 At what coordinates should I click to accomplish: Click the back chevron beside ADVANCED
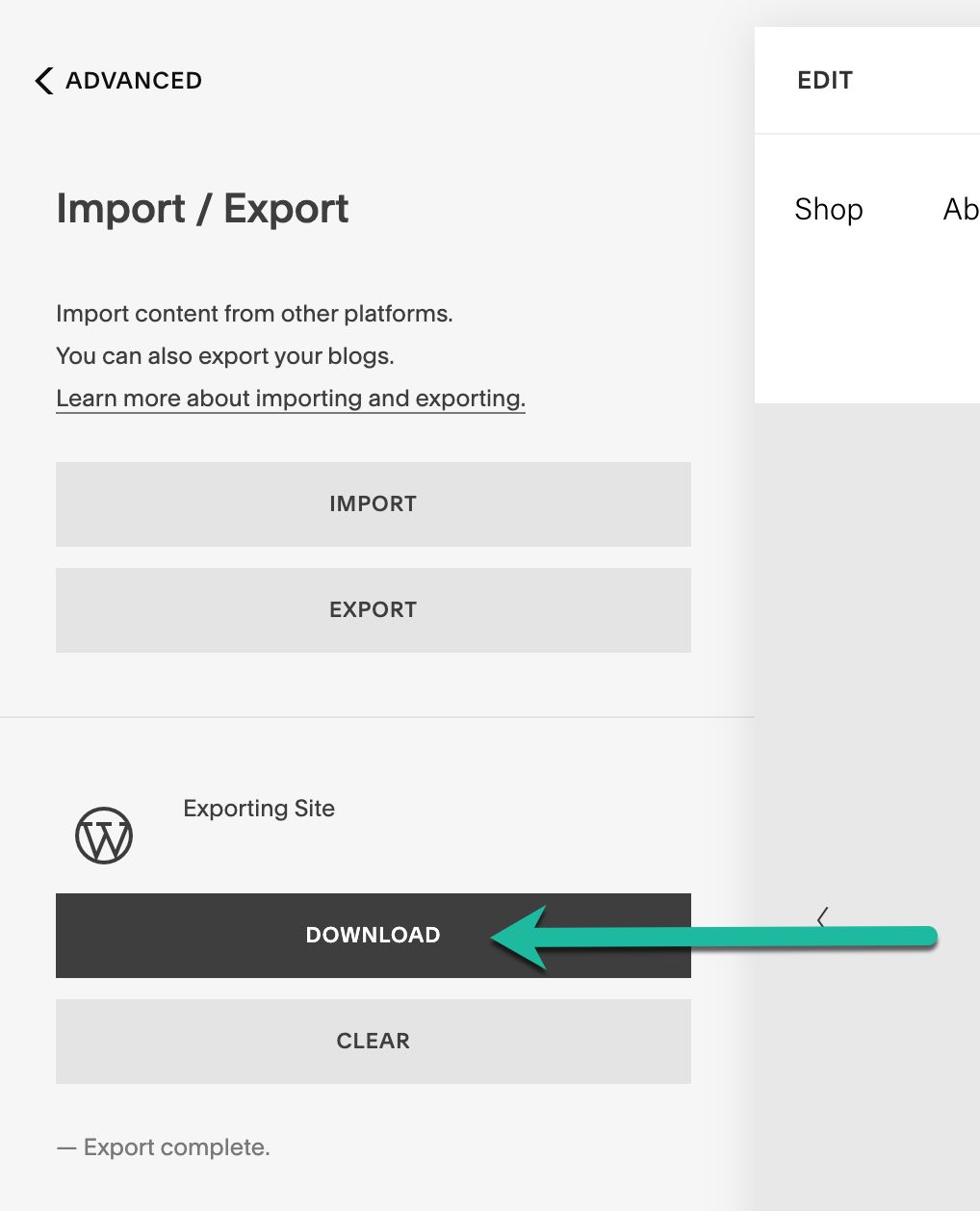[42, 80]
